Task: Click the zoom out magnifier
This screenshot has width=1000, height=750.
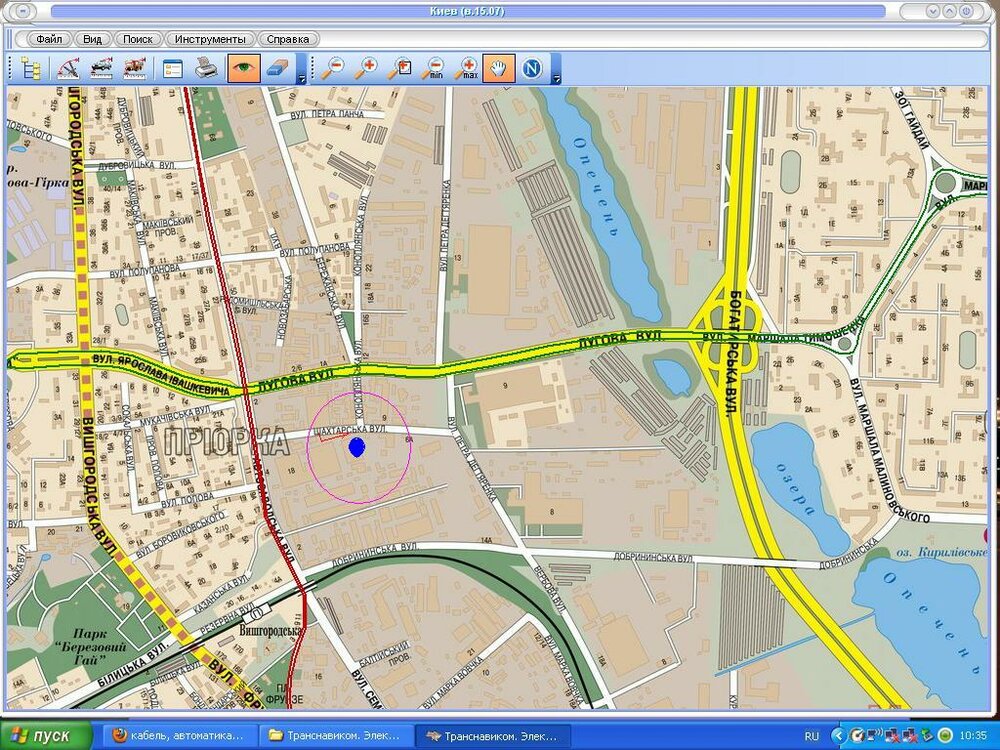Action: point(334,69)
